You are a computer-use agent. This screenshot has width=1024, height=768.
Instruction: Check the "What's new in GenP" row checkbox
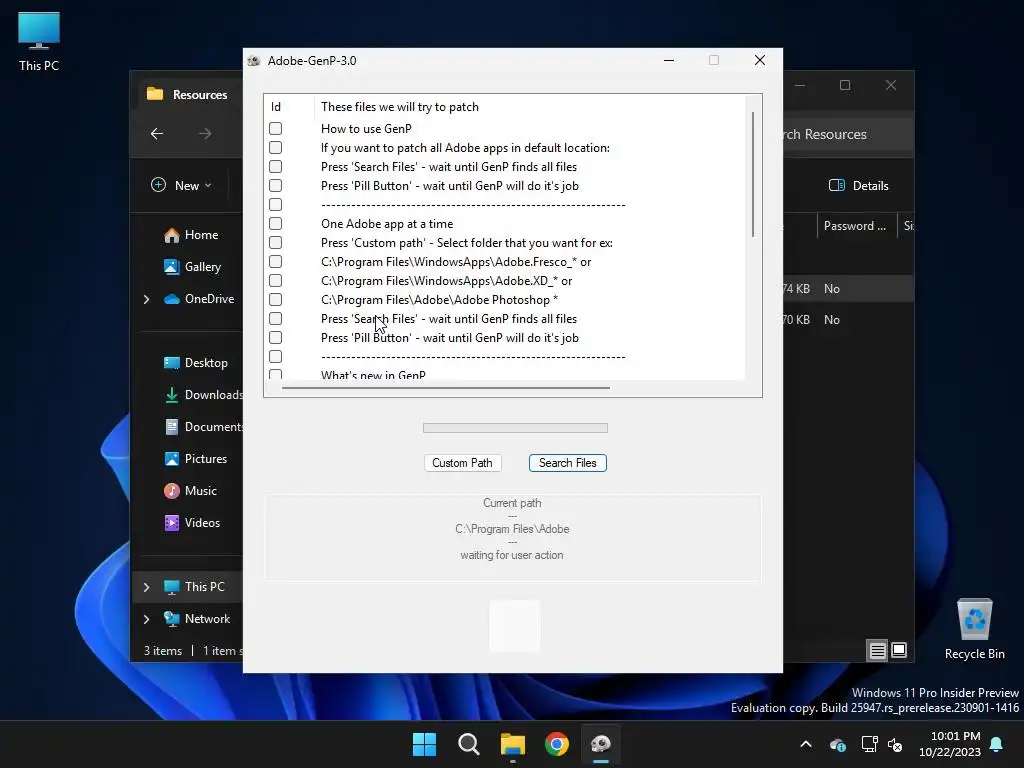[x=276, y=375]
